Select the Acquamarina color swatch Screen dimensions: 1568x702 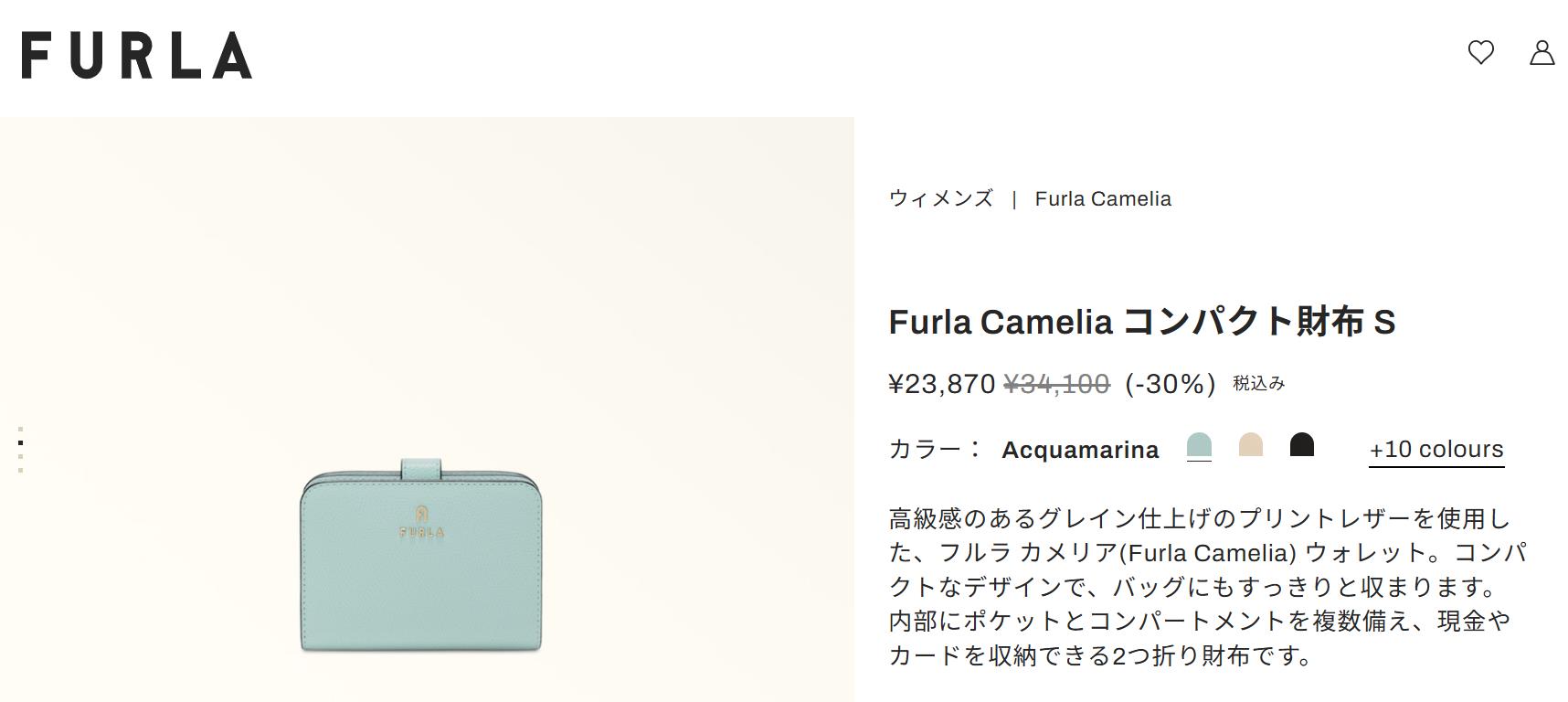[x=1198, y=446]
